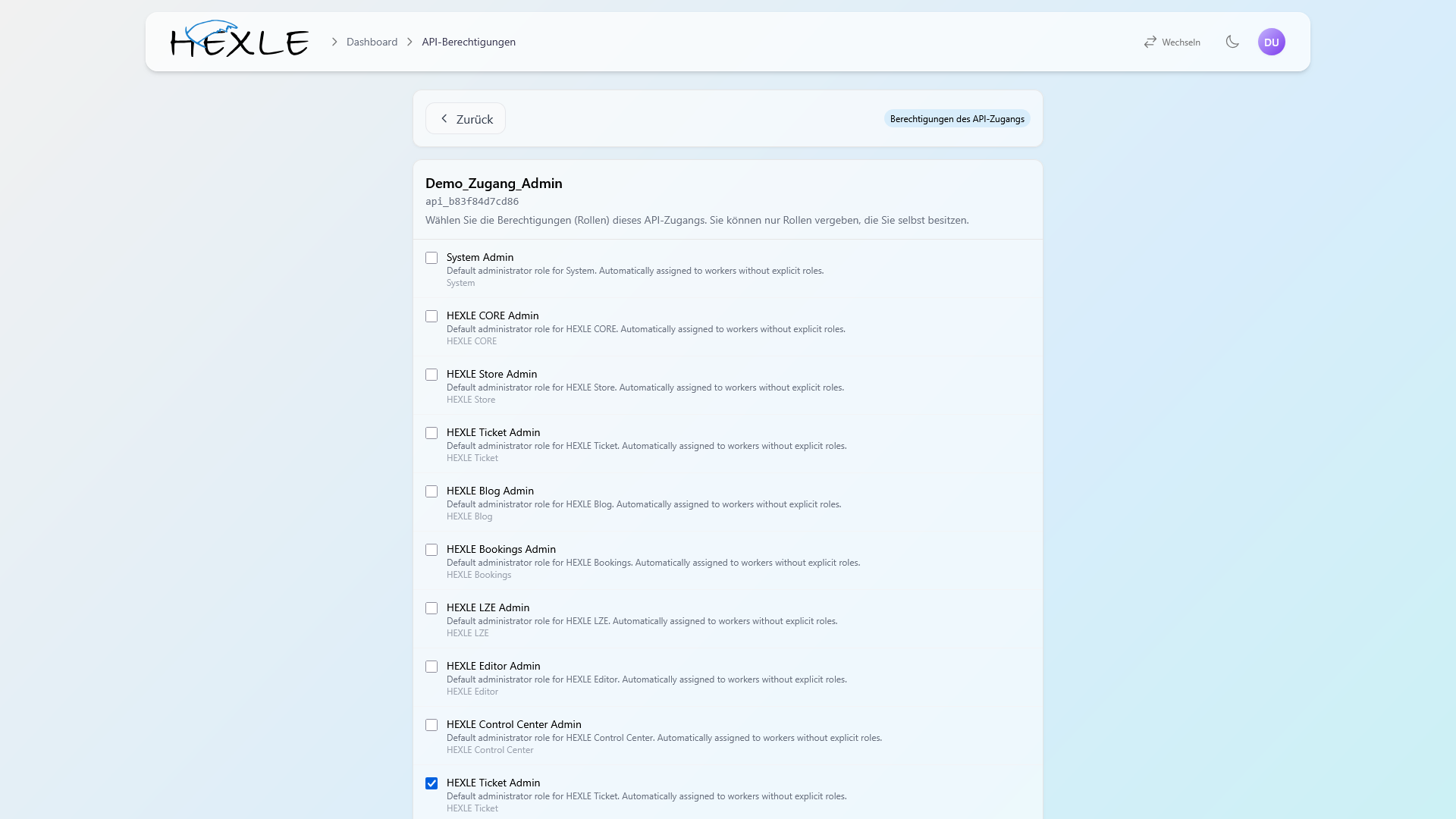Click the API-Berechtigungen breadcrumb
The height and width of the screenshot is (819, 1456).
469,42
